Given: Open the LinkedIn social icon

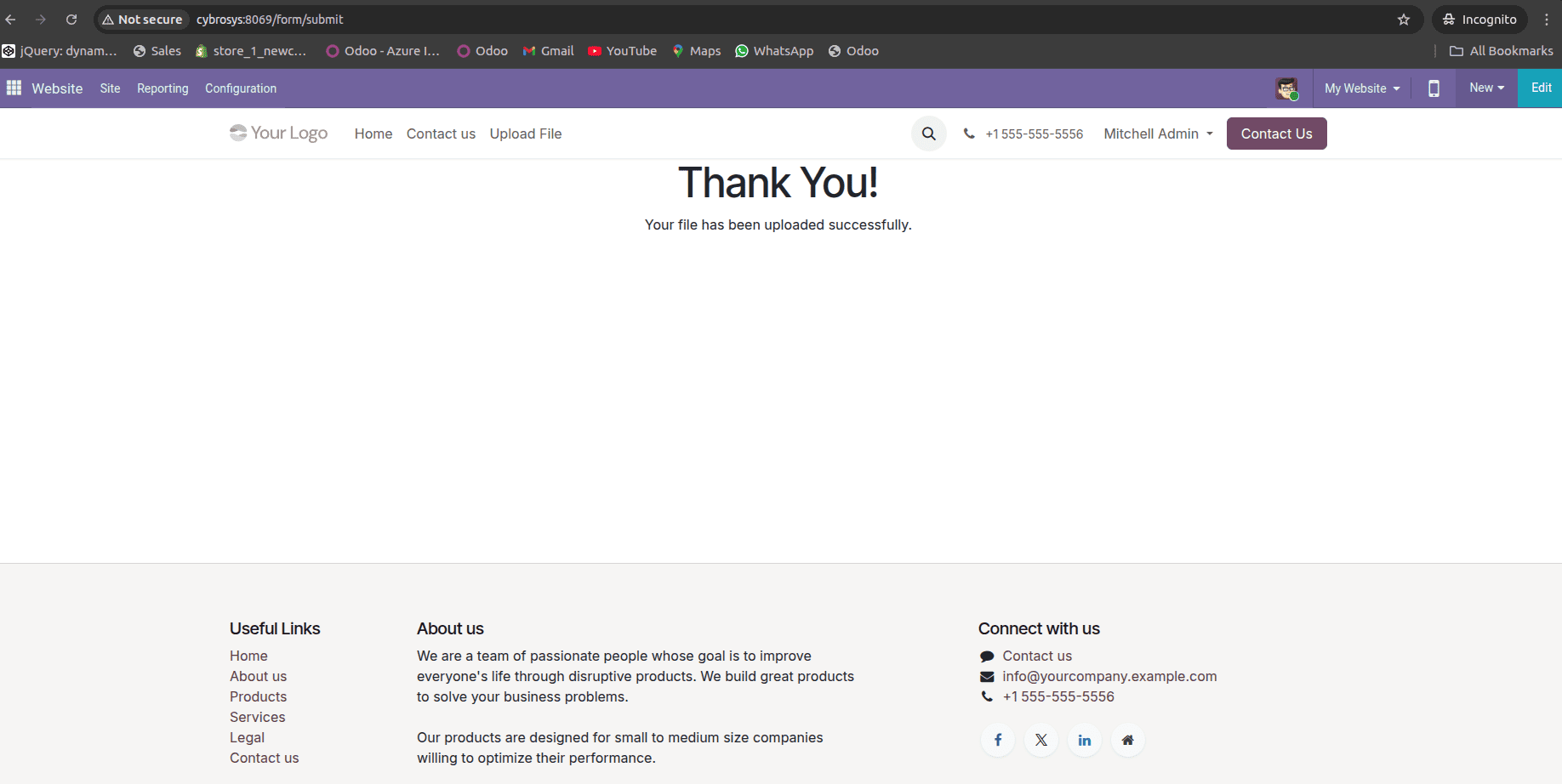Looking at the screenshot, I should 1084,740.
